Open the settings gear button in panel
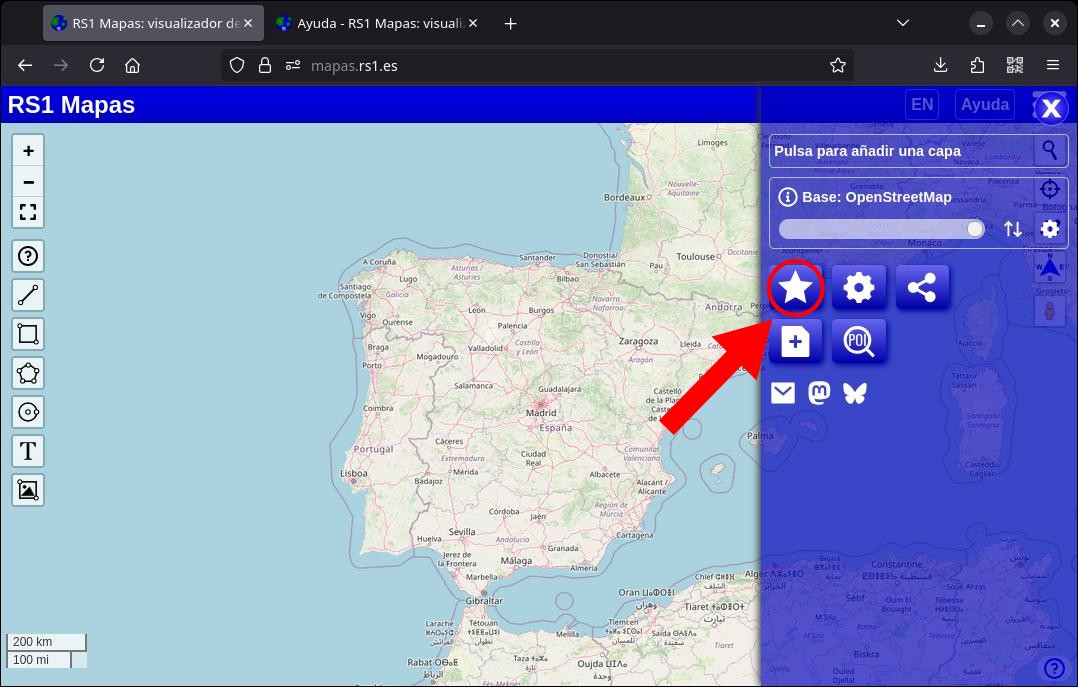1078x687 pixels. 859,287
